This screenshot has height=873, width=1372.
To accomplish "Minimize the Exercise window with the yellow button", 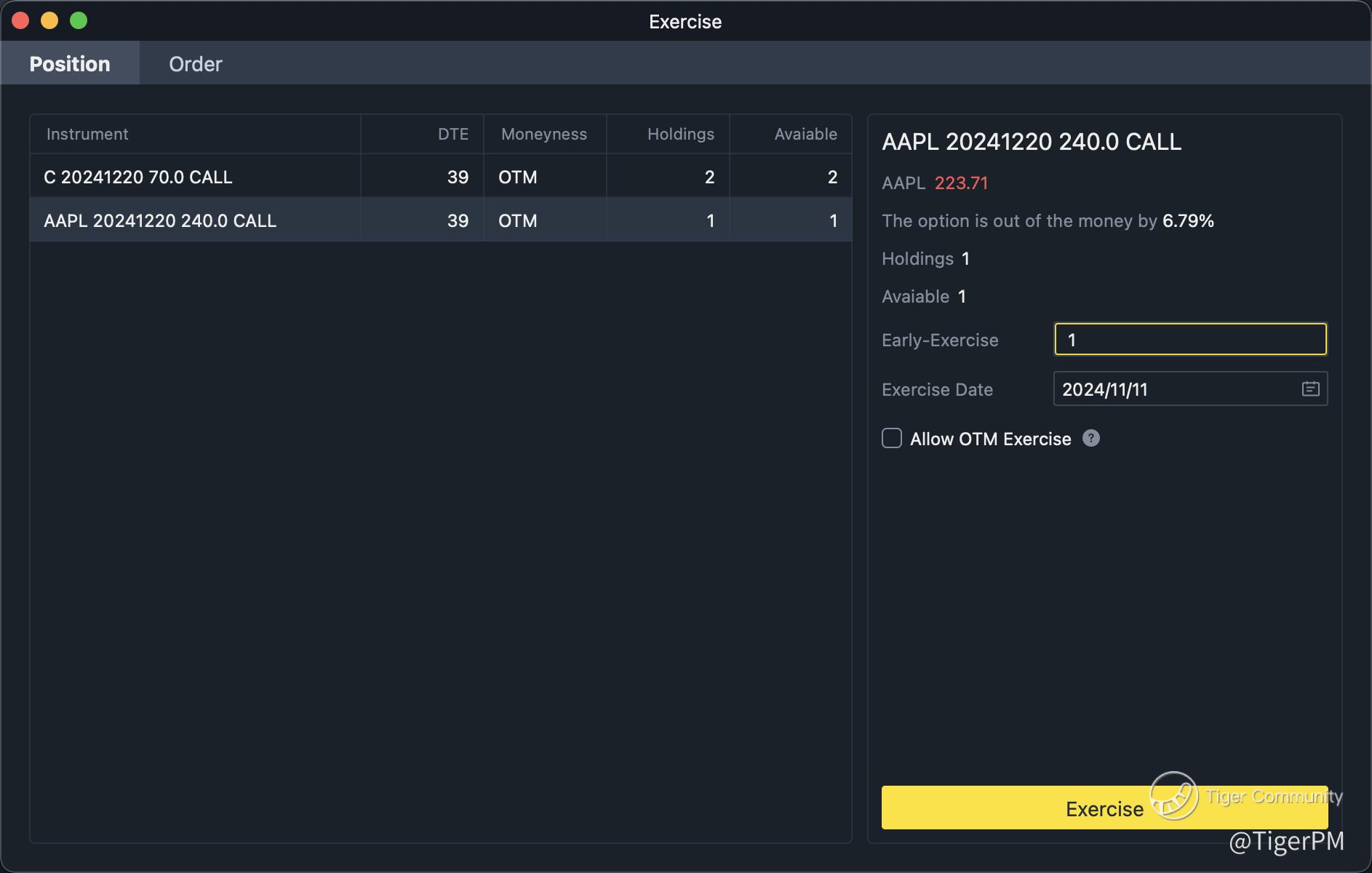I will click(49, 20).
